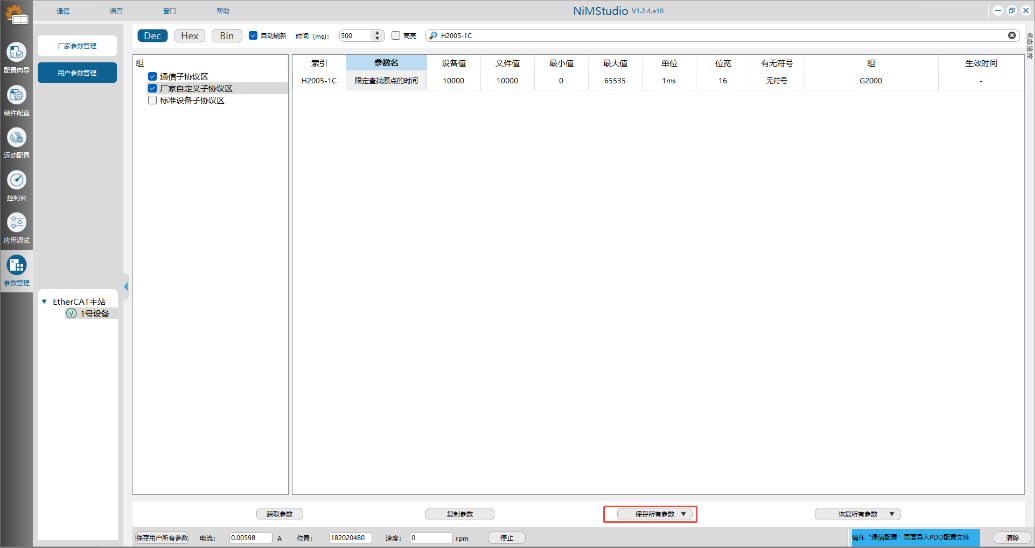Check the 标准设备子协议区 group checkbox
Screen dimensions: 1035x548
[x=152, y=100]
